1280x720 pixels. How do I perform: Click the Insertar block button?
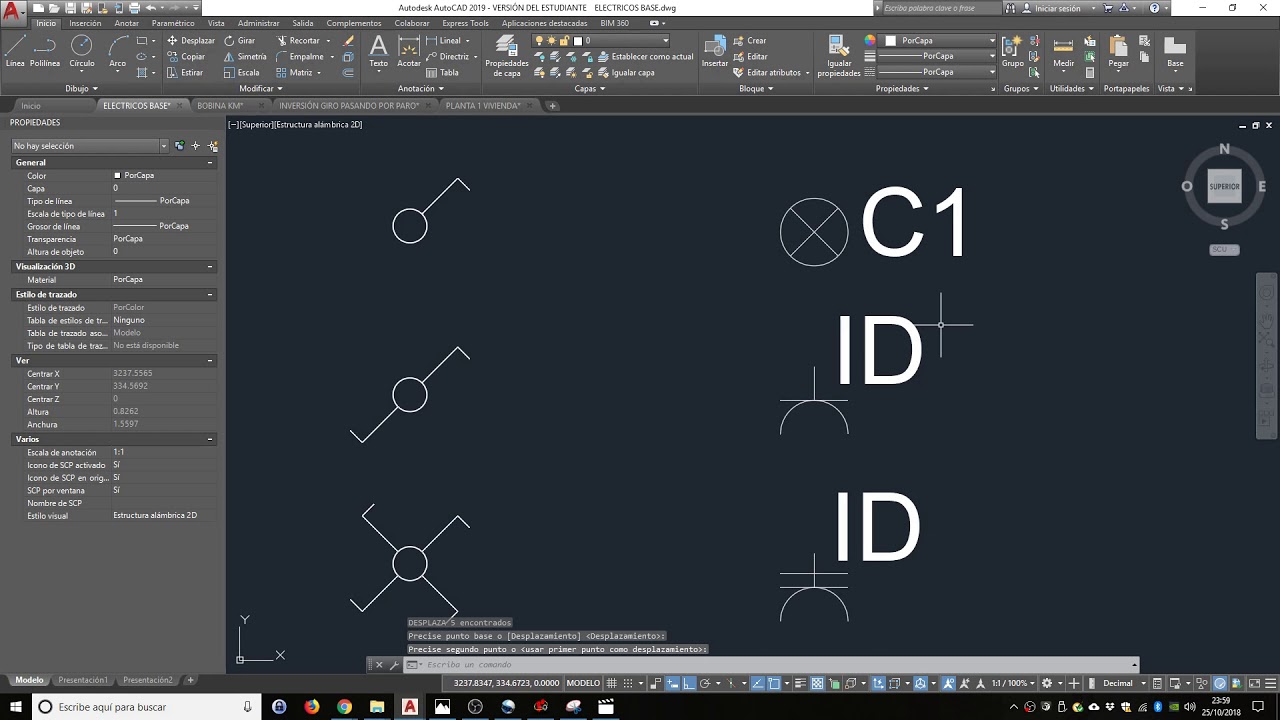715,51
